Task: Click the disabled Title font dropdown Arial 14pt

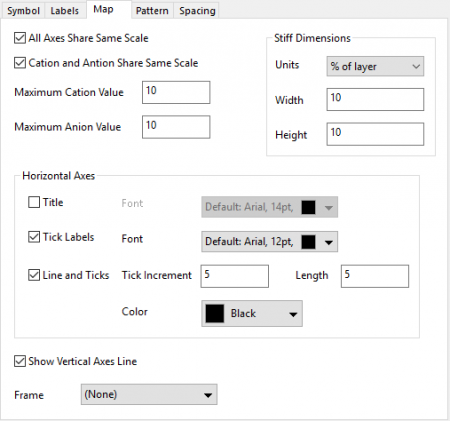Action: coord(269,207)
